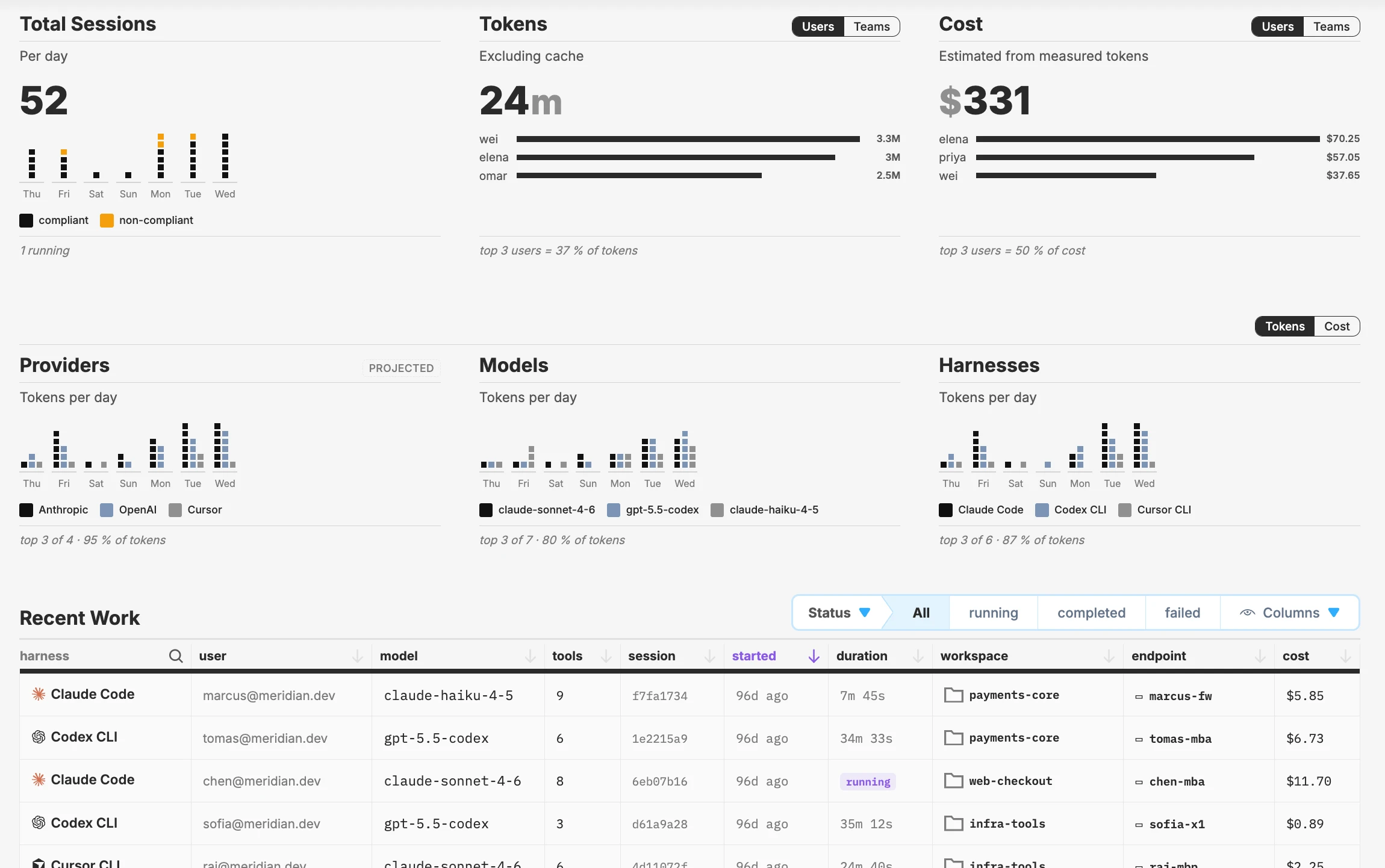Click folder icon in tomas payments-core row

point(953,738)
